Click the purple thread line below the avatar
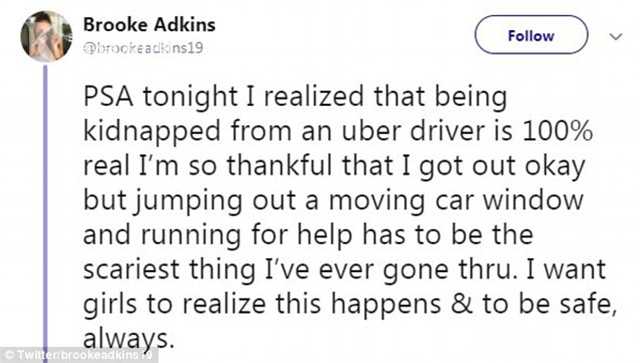 point(45,206)
